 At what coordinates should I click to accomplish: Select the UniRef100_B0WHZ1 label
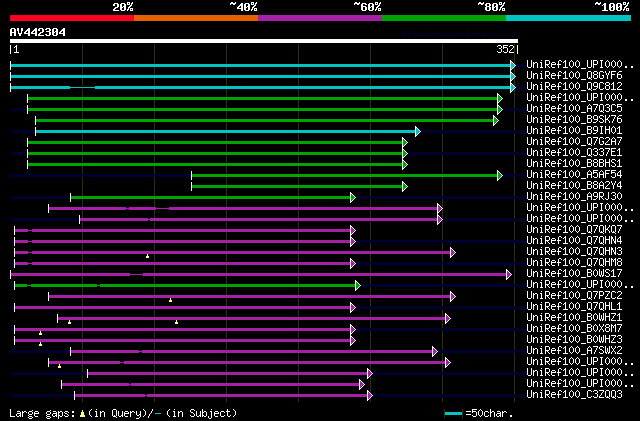click(574, 318)
